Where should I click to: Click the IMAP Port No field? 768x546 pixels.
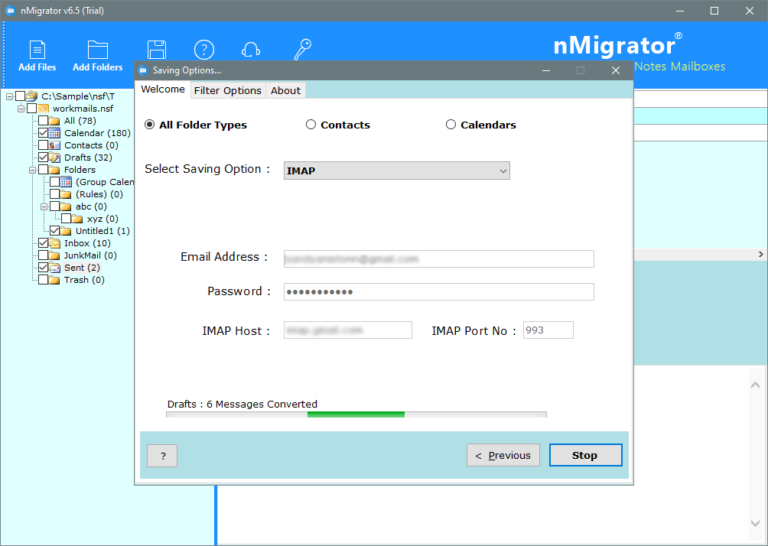[548, 330]
